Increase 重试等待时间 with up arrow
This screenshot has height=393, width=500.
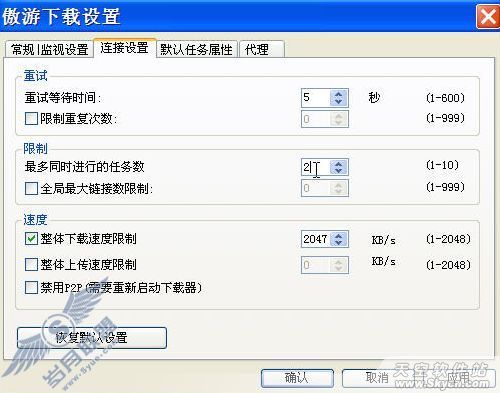click(339, 94)
